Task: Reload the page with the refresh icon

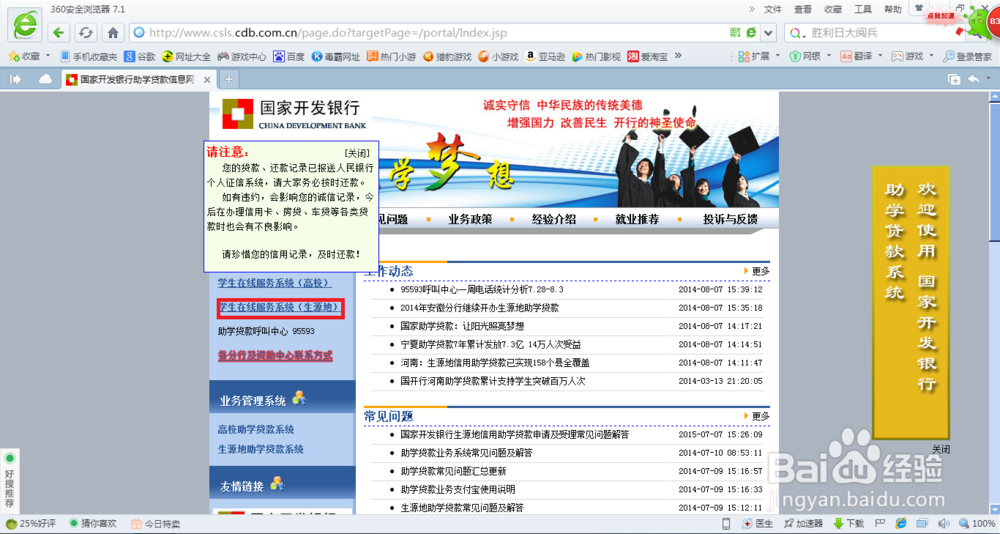Action: (x=85, y=33)
